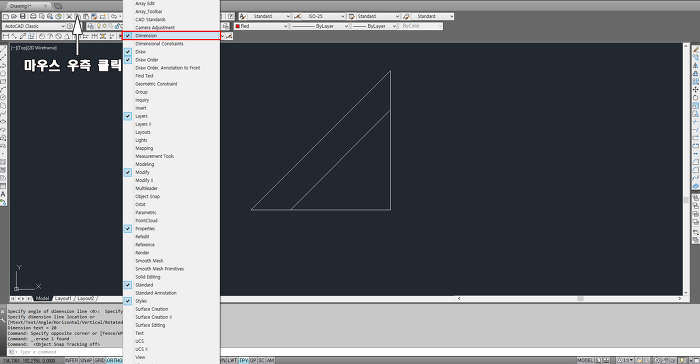Click the Undo arrow icon

pos(114,16)
